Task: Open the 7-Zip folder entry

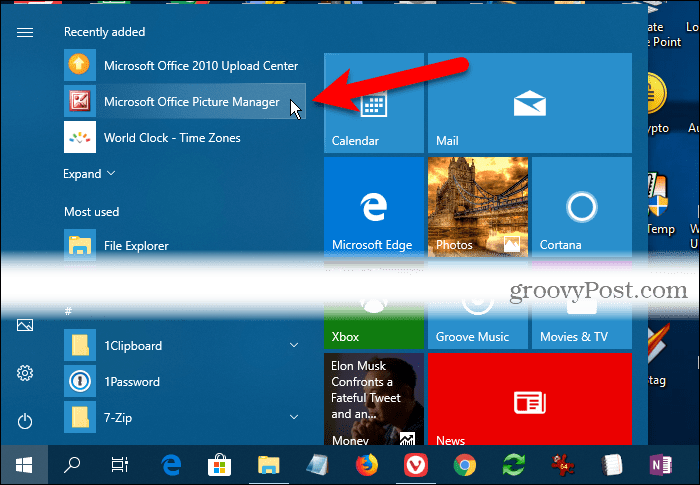Action: click(184, 417)
